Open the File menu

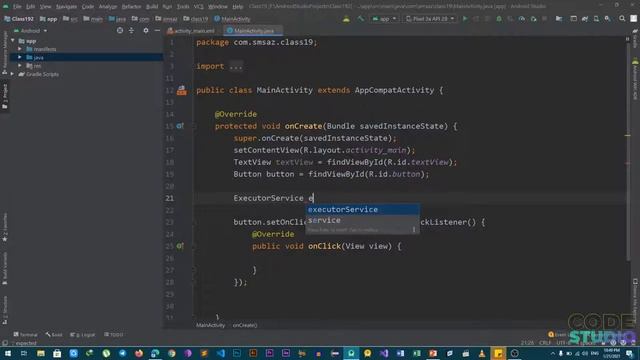click(x=17, y=7)
